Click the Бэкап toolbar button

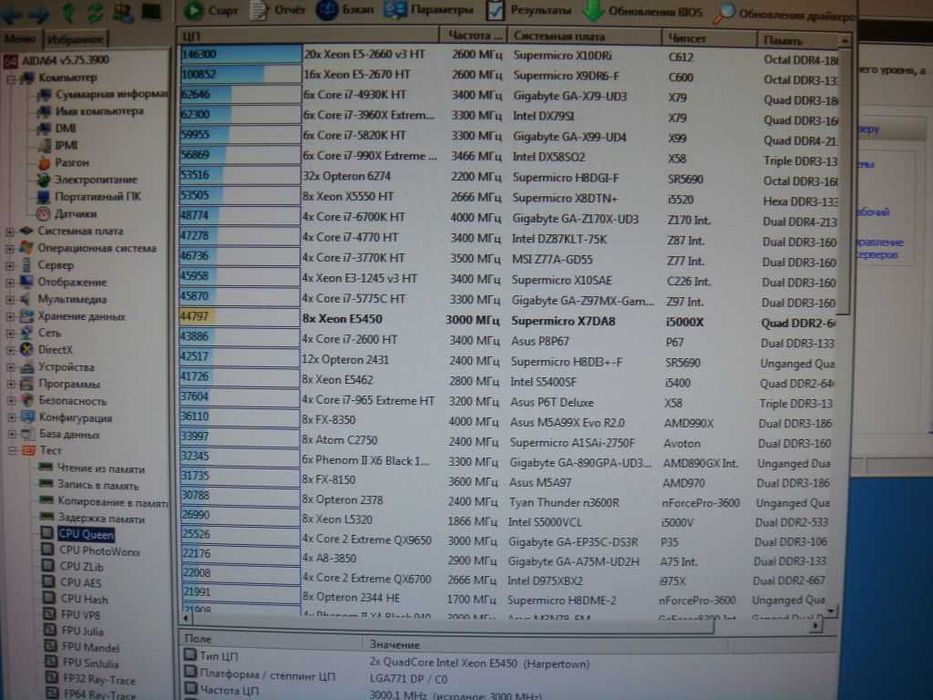click(346, 10)
